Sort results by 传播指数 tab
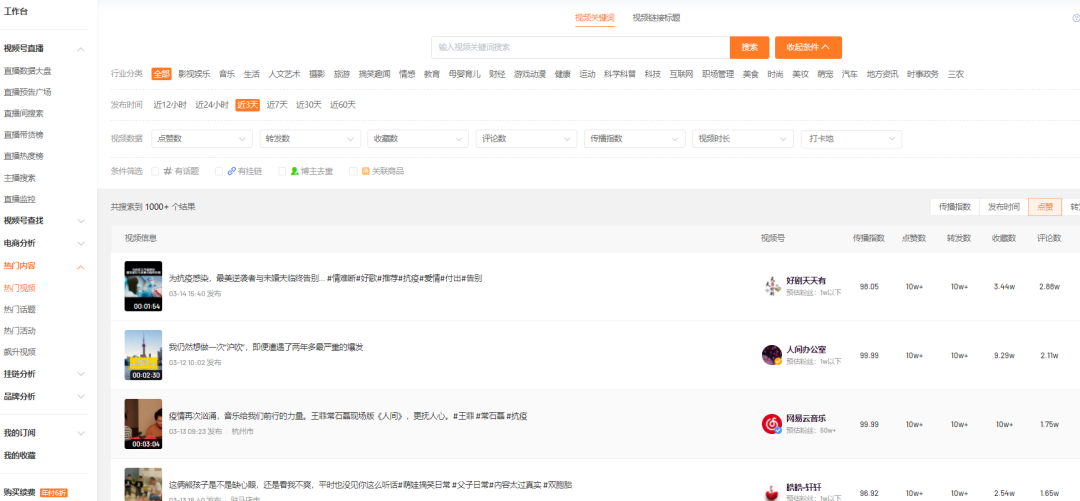The width and height of the screenshot is (1080, 501). pyautogui.click(x=955, y=207)
